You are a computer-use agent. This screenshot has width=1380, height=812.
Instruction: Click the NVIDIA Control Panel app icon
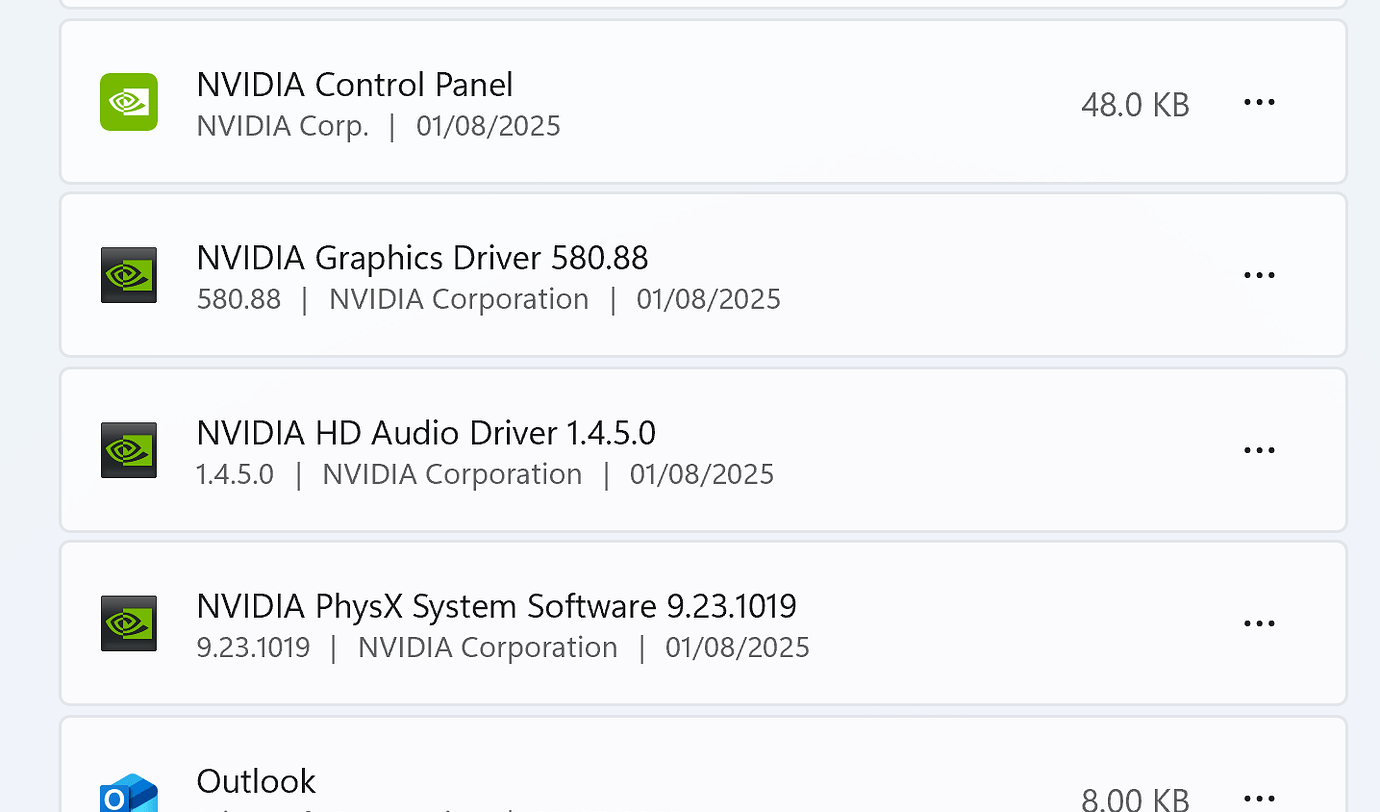click(x=128, y=101)
